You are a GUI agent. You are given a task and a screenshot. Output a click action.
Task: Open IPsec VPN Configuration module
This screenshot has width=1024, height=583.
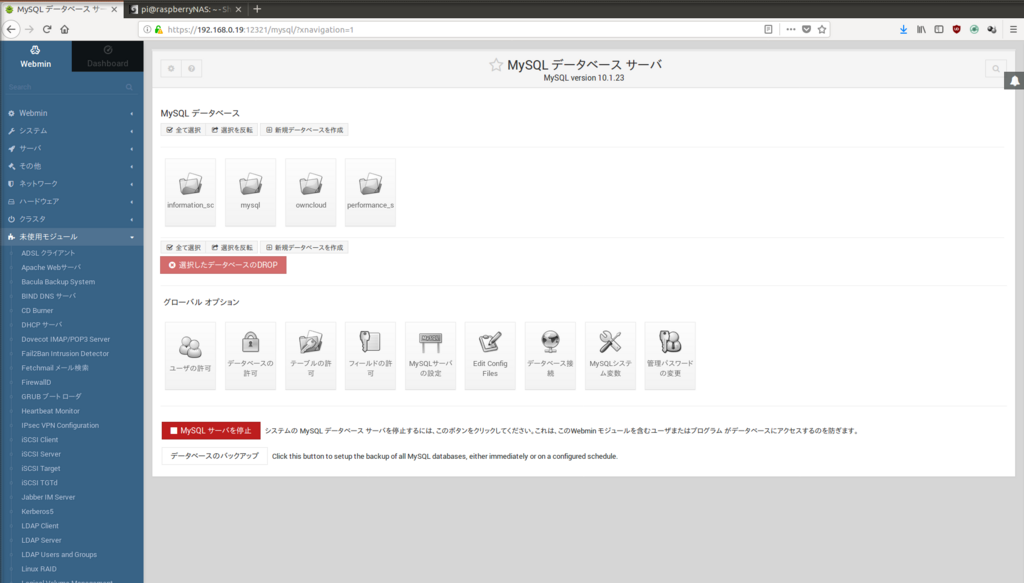pos(60,425)
